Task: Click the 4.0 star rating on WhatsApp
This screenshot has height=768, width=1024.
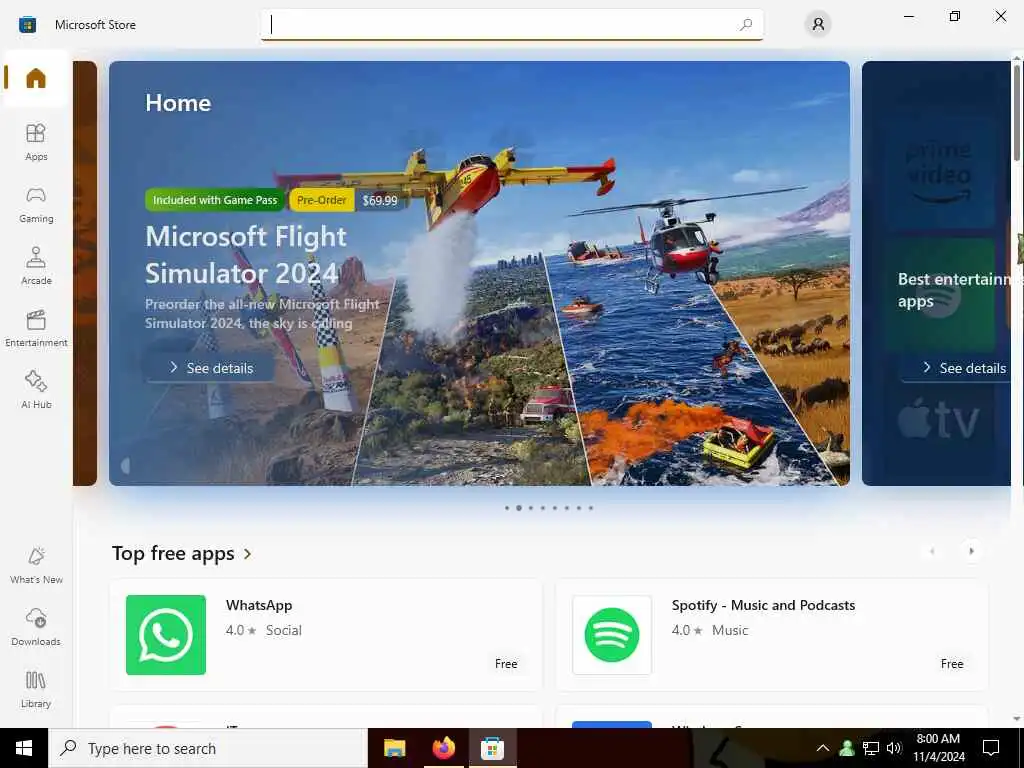Action: click(x=241, y=630)
